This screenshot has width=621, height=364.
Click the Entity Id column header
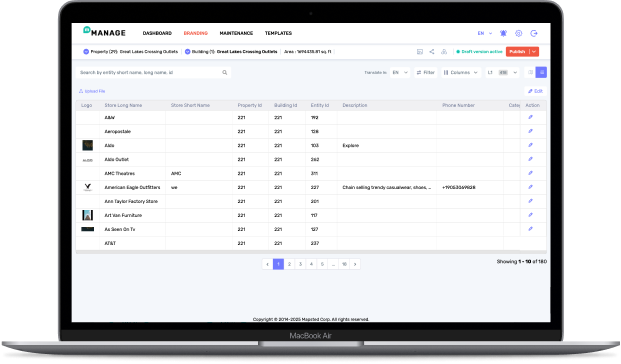(x=320, y=105)
